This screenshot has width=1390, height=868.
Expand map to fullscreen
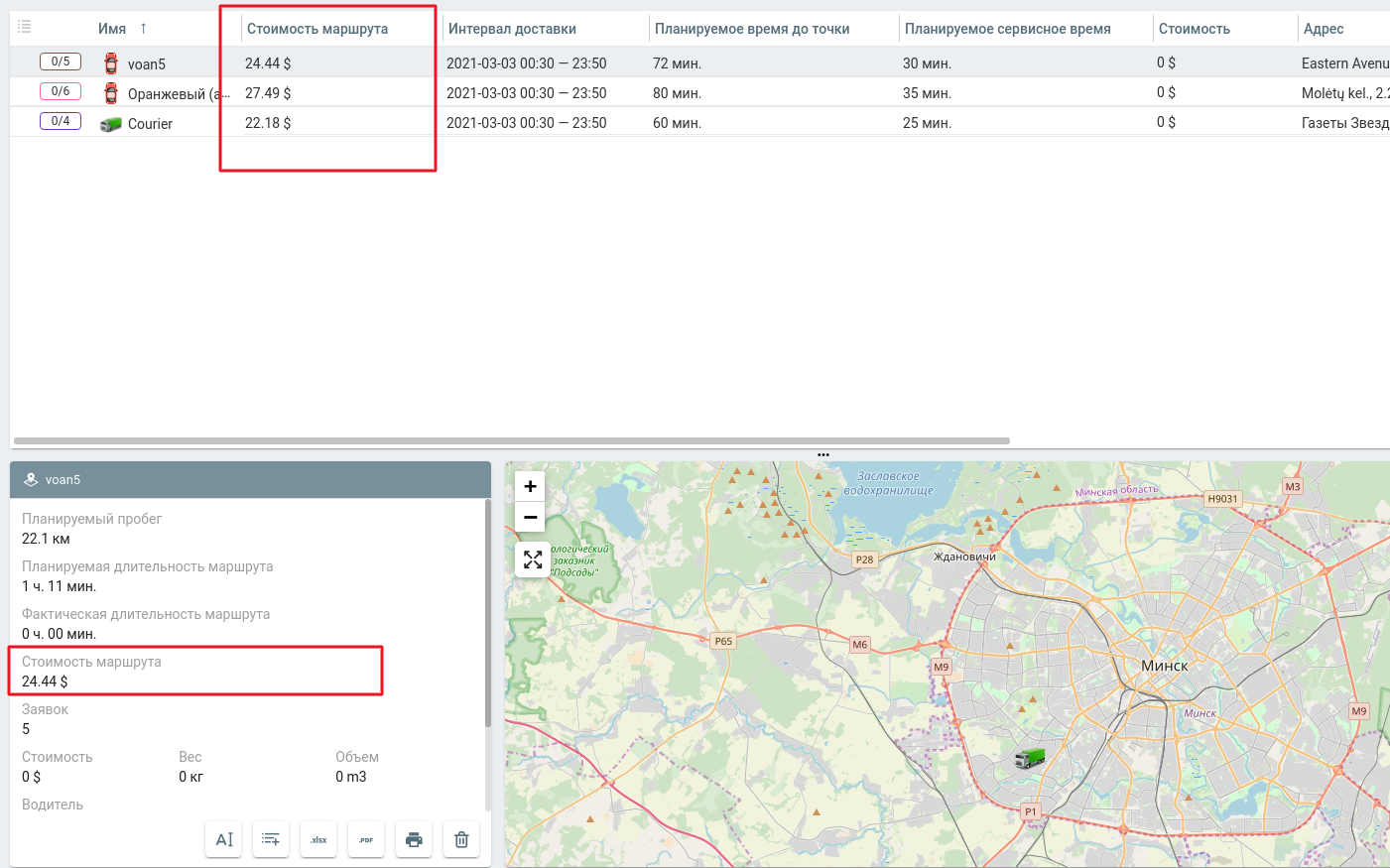[533, 559]
